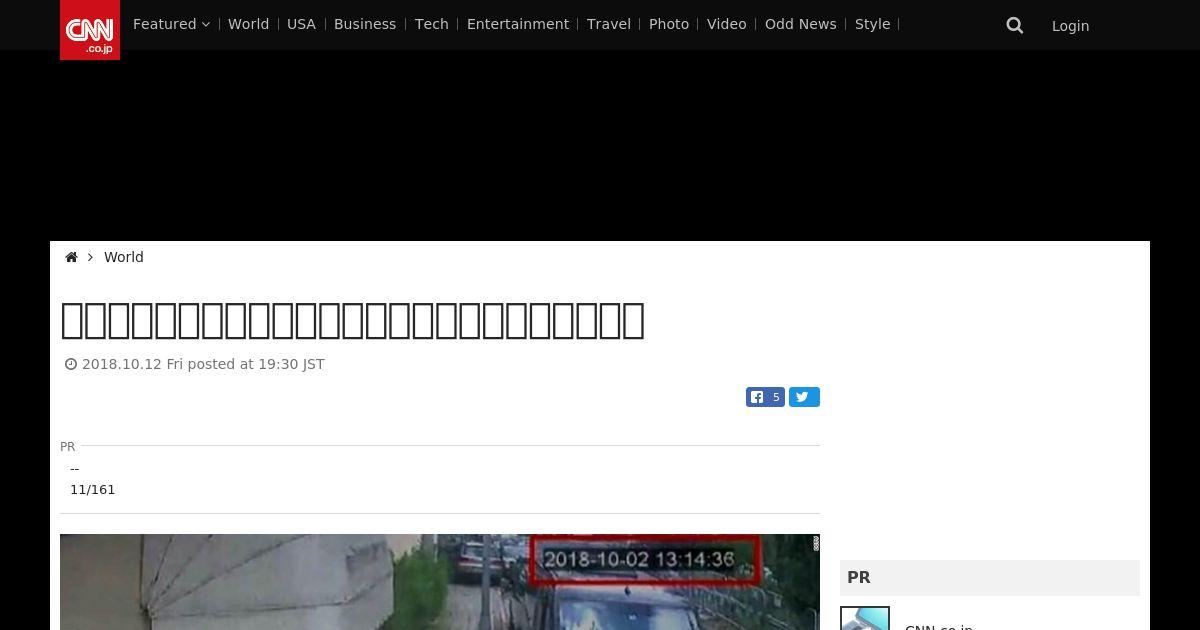
Task: Click the clock icon beside post date
Action: 71,364
